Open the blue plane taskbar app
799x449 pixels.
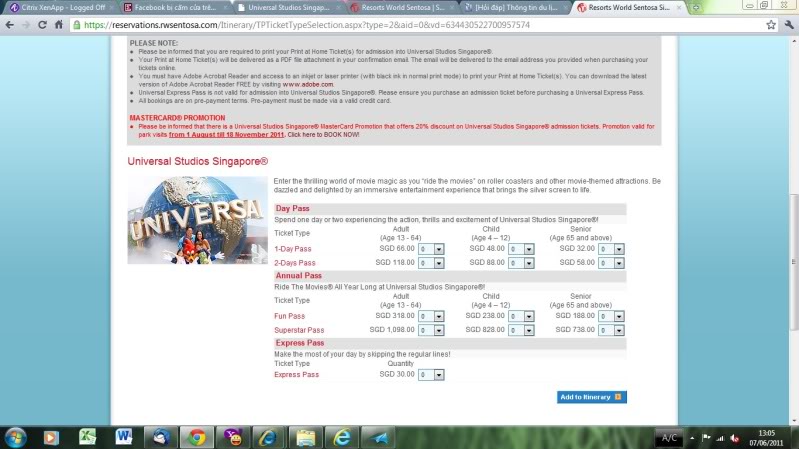pyautogui.click(x=378, y=437)
